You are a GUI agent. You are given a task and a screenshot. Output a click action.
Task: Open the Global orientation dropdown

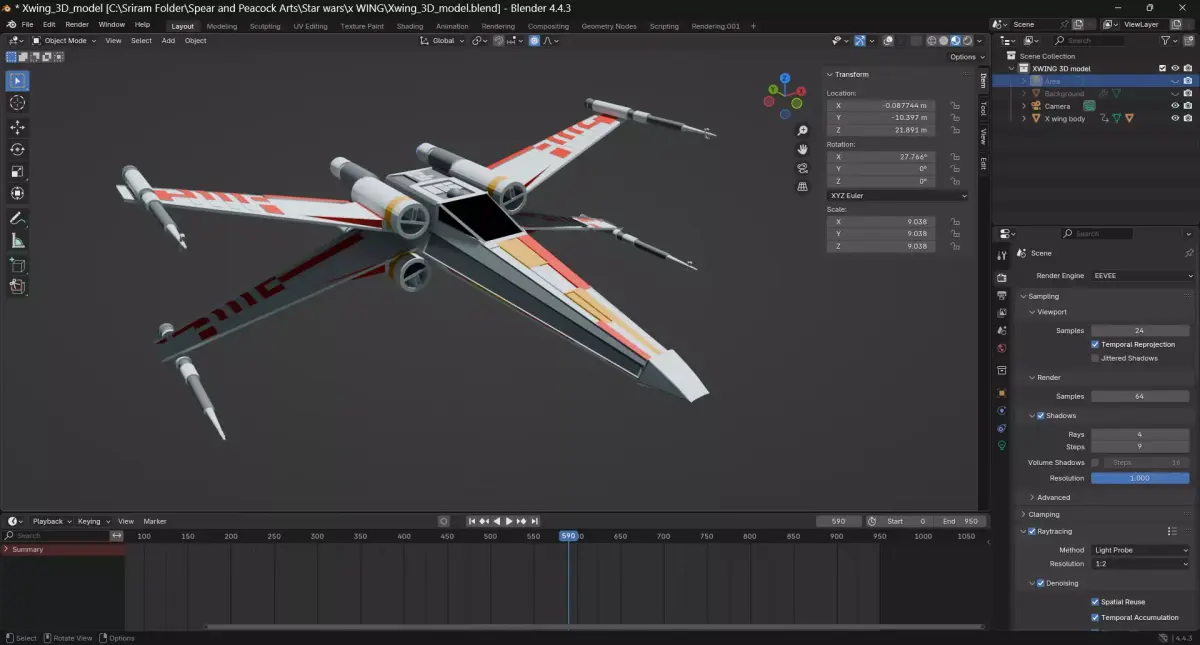tap(442, 41)
